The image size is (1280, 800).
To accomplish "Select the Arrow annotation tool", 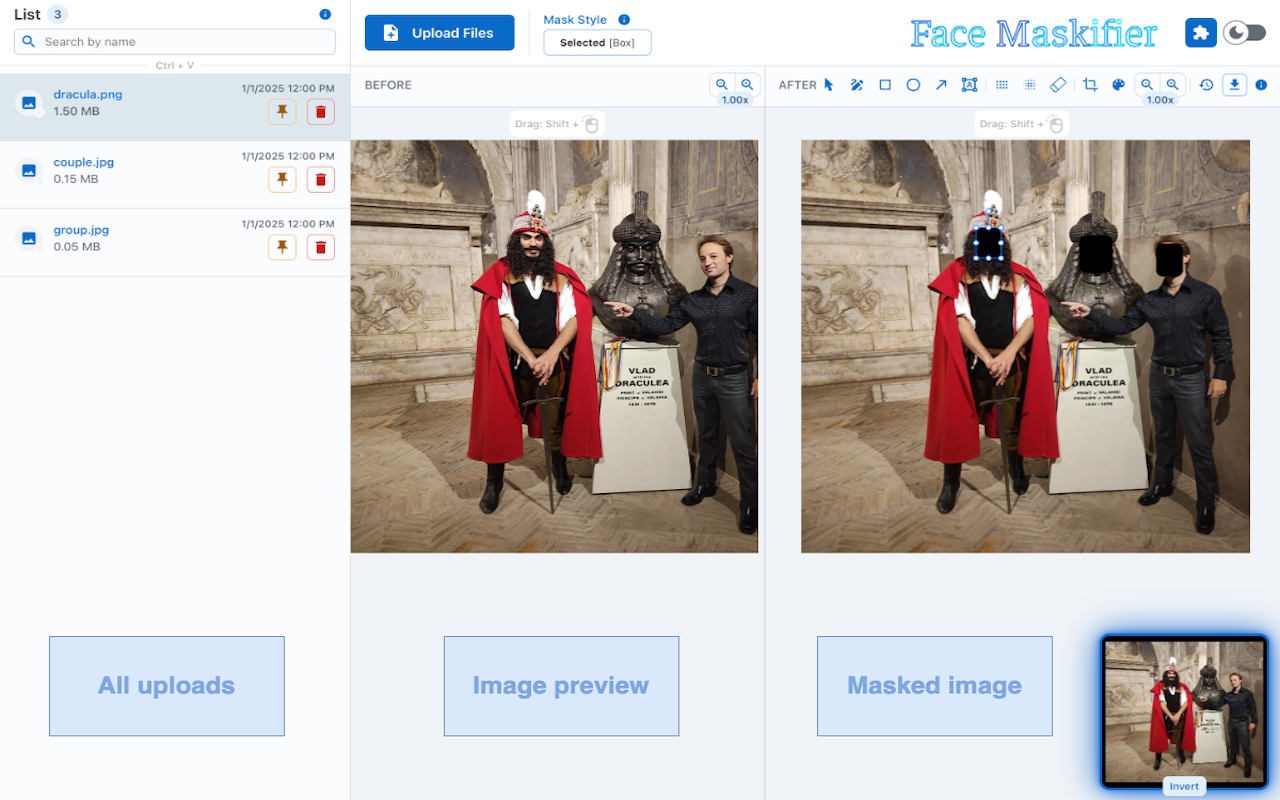I will [x=940, y=84].
